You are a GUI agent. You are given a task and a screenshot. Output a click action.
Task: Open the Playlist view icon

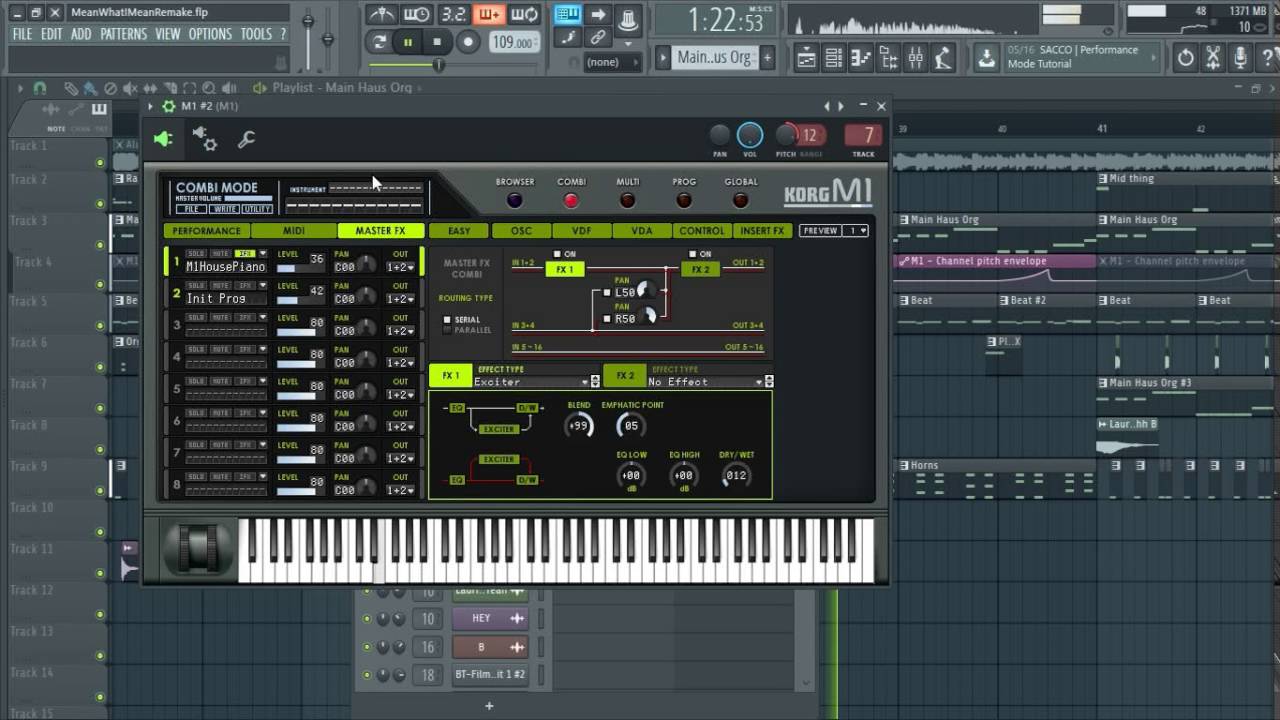805,58
